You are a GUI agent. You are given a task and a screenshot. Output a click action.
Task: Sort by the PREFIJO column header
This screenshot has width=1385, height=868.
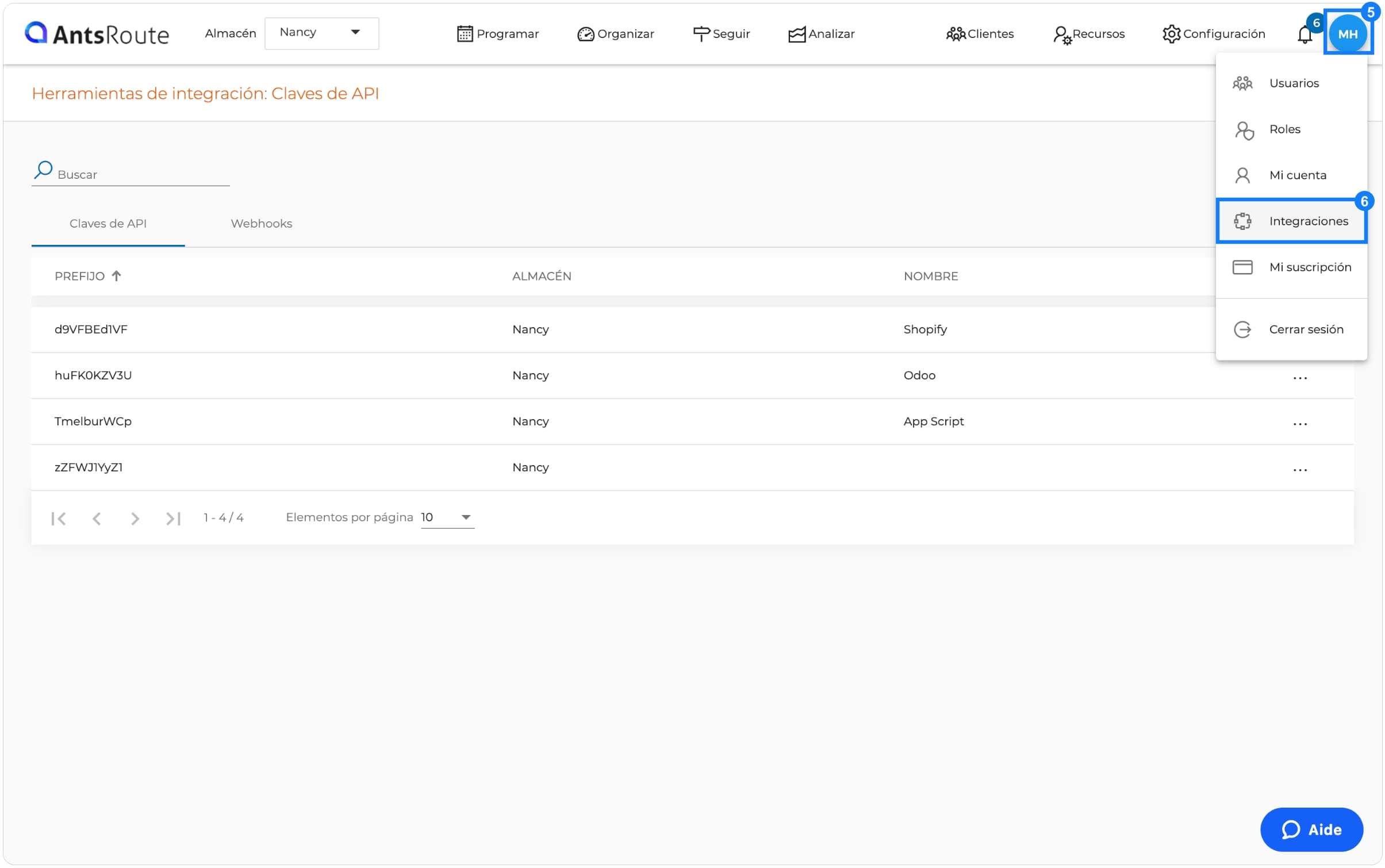pos(79,276)
